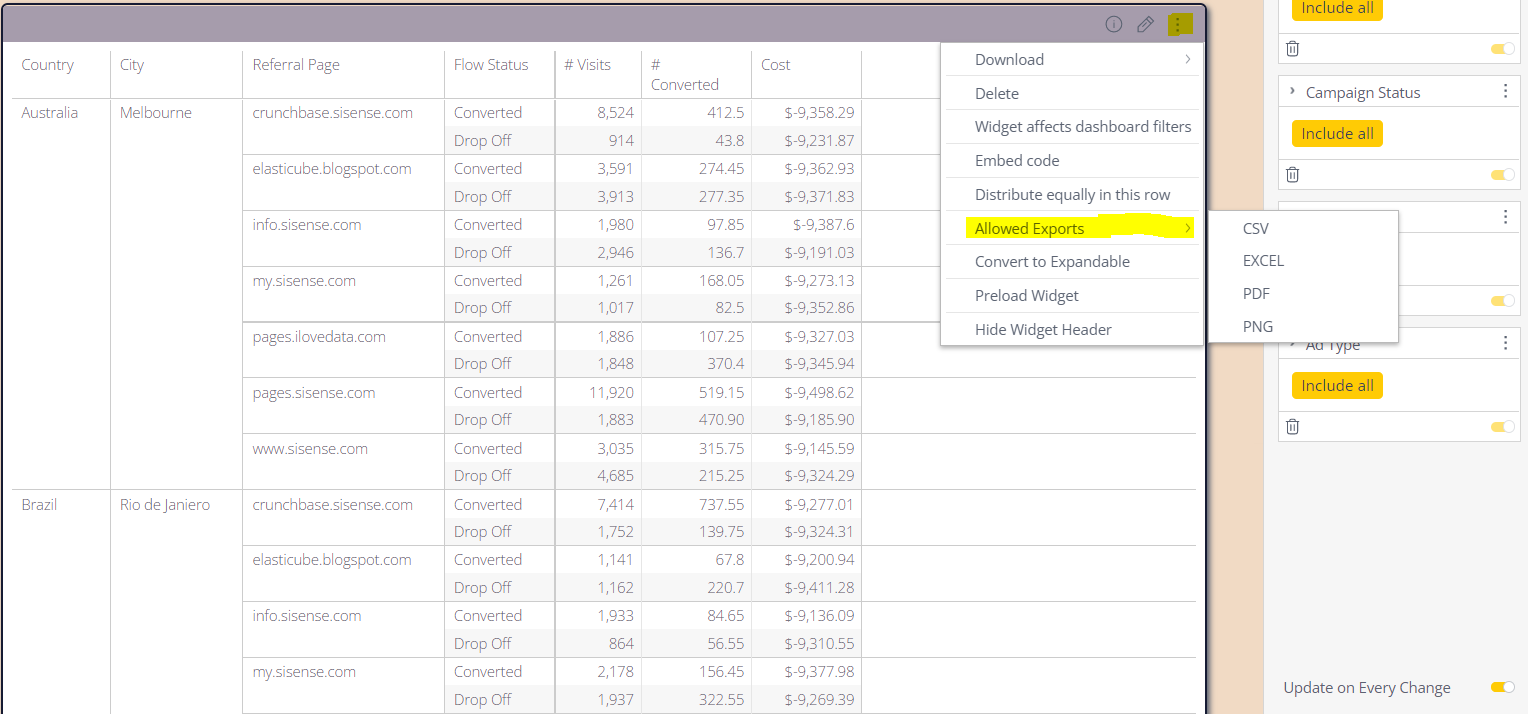Click the Campaign Status filter title
Screen dimensions: 1528x714
point(1363,92)
